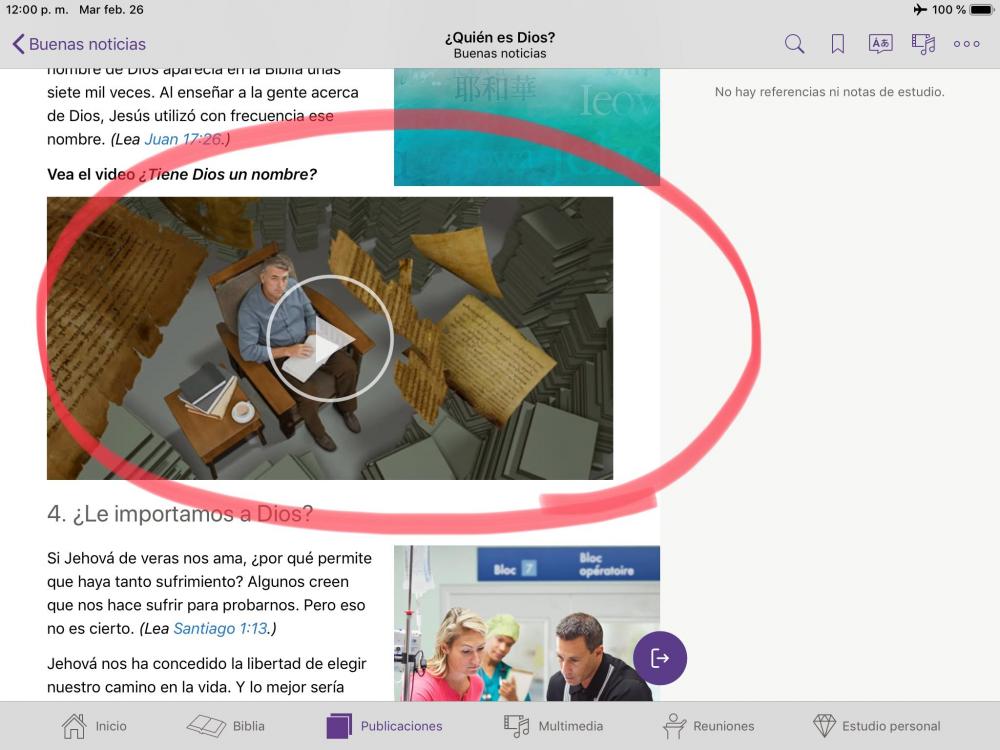Go back to Buenas noticias

(x=79, y=44)
